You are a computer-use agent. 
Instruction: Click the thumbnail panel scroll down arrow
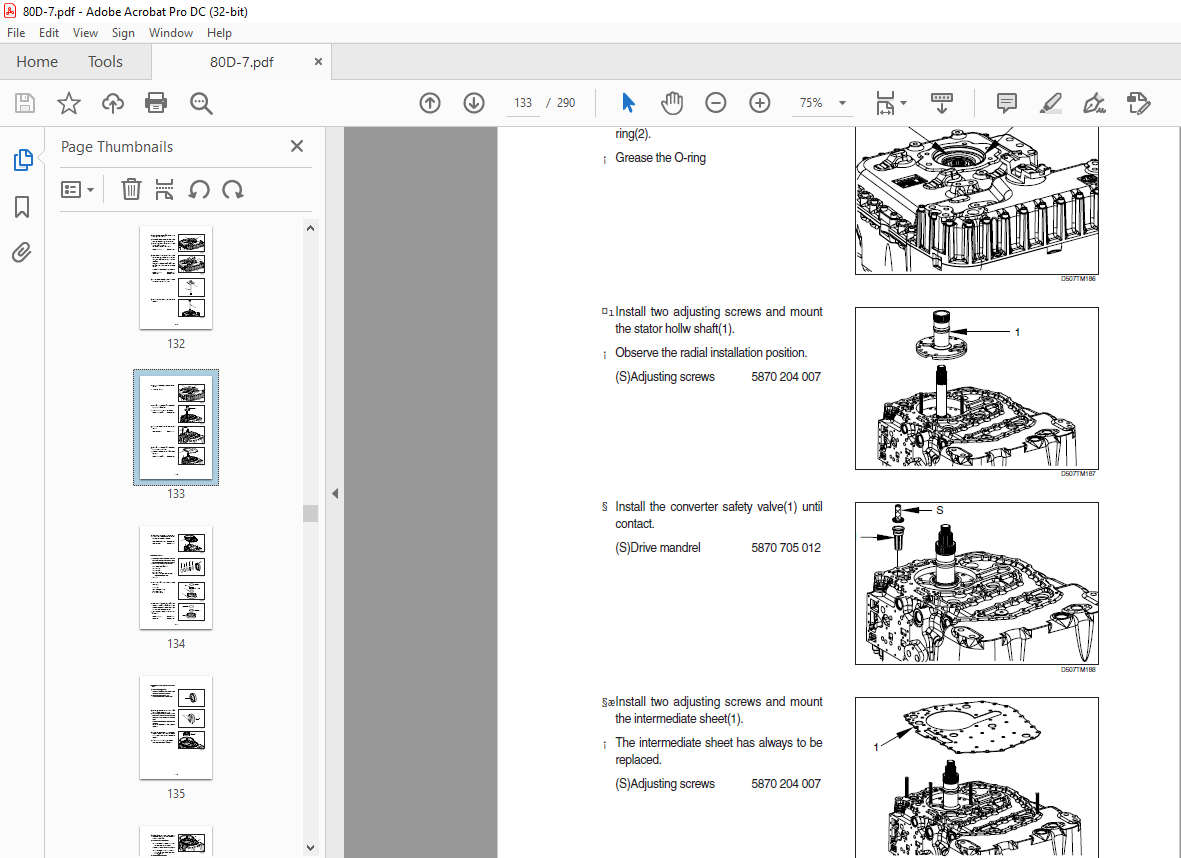[x=310, y=847]
